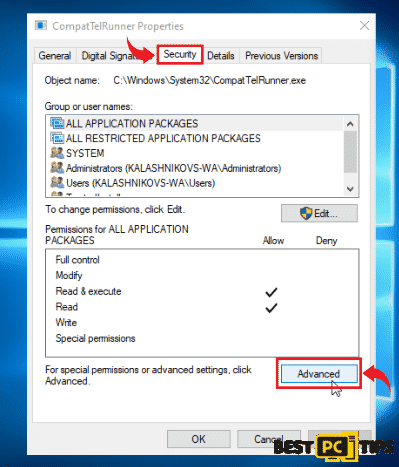This screenshot has height=467, width=399.
Task: Select ALL APPLICATION PACKAGES in list
Action: pyautogui.click(x=195, y=124)
